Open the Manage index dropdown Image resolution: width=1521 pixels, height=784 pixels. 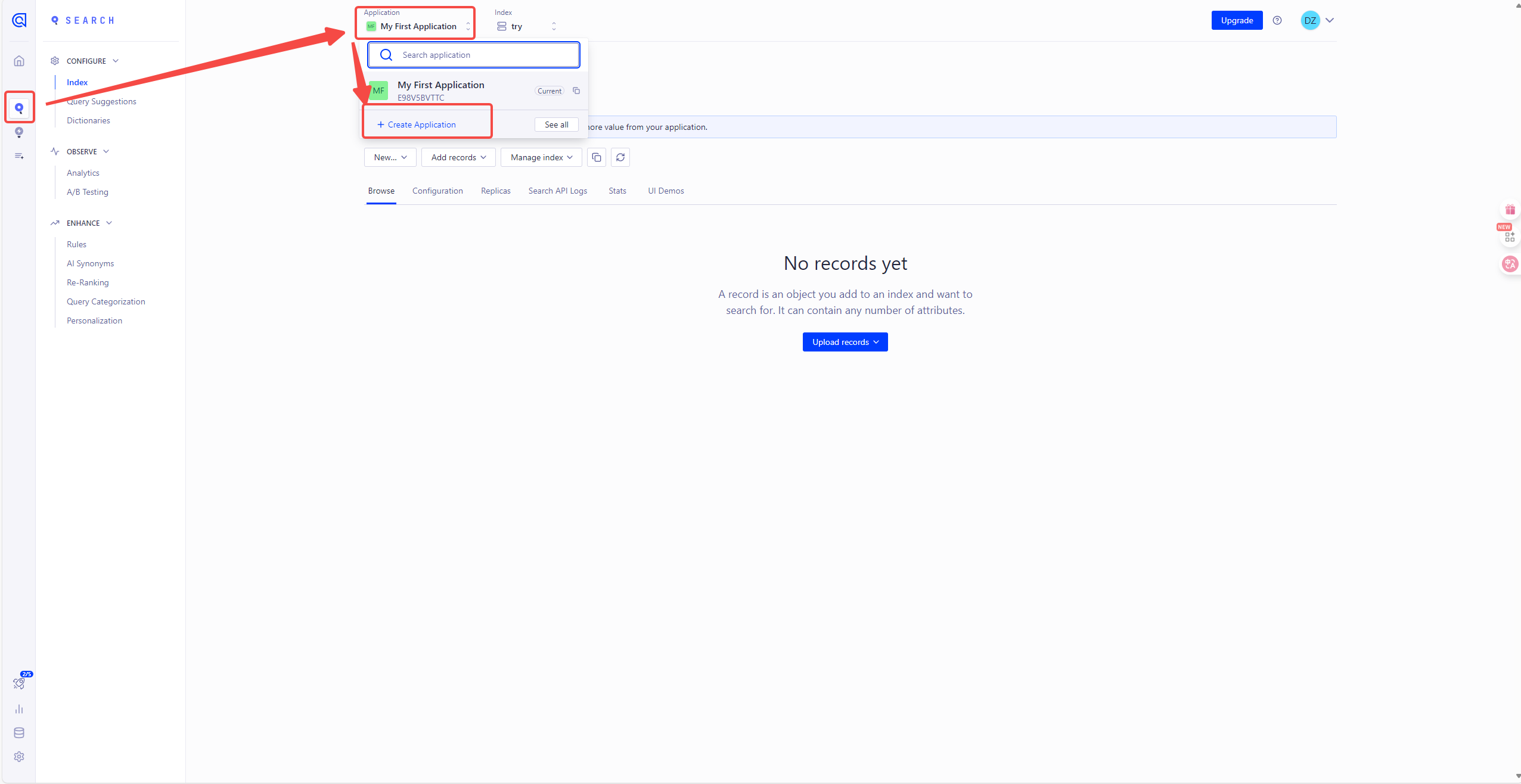point(541,157)
